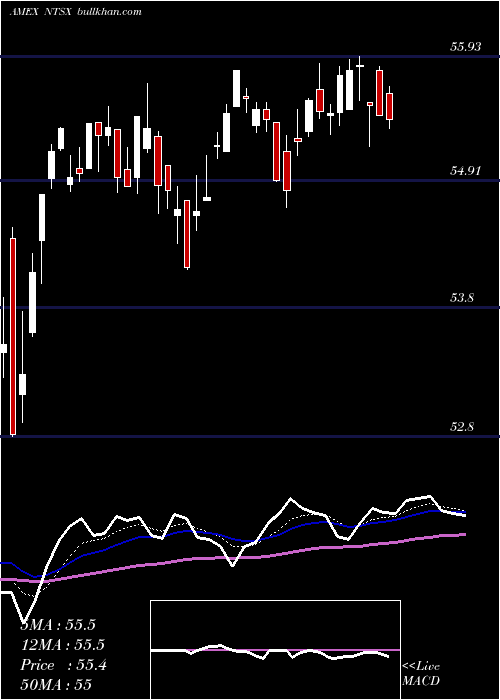The height and width of the screenshot is (700, 500).
Task: Click the 53.8 price level label
Action: [x=462, y=297]
